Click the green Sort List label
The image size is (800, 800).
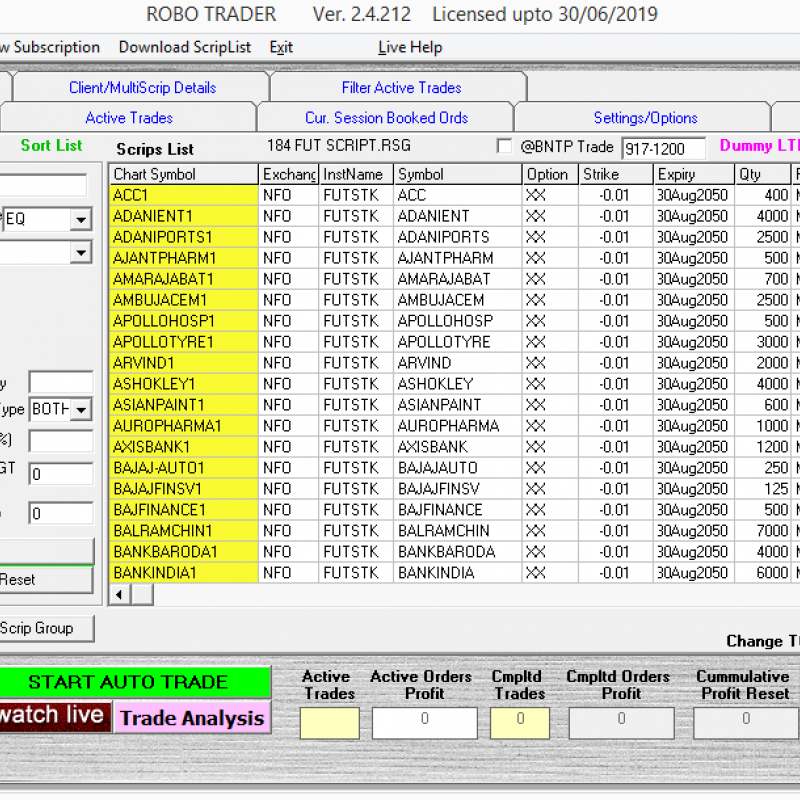click(x=50, y=145)
